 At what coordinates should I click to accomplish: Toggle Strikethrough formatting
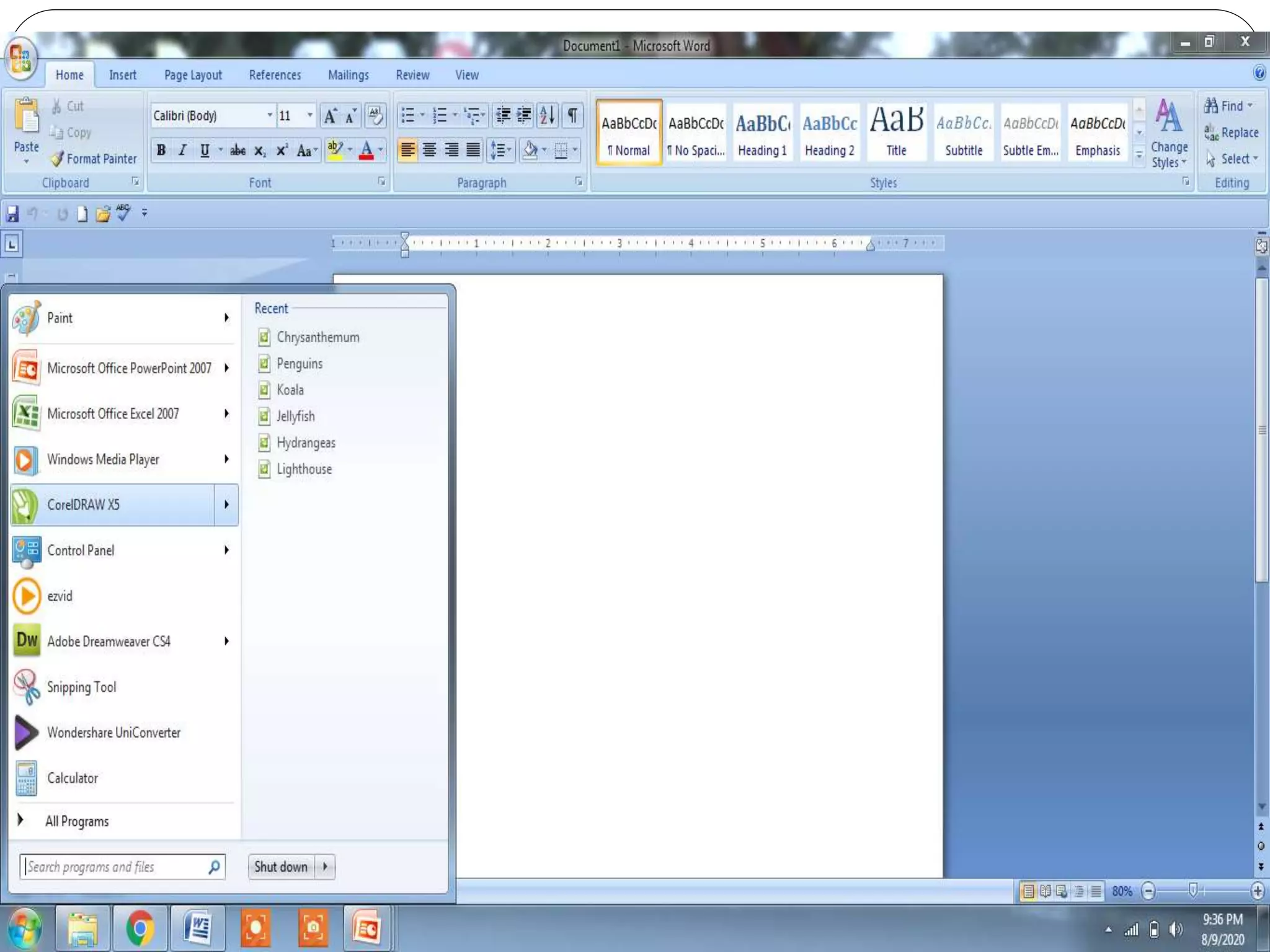[x=238, y=150]
